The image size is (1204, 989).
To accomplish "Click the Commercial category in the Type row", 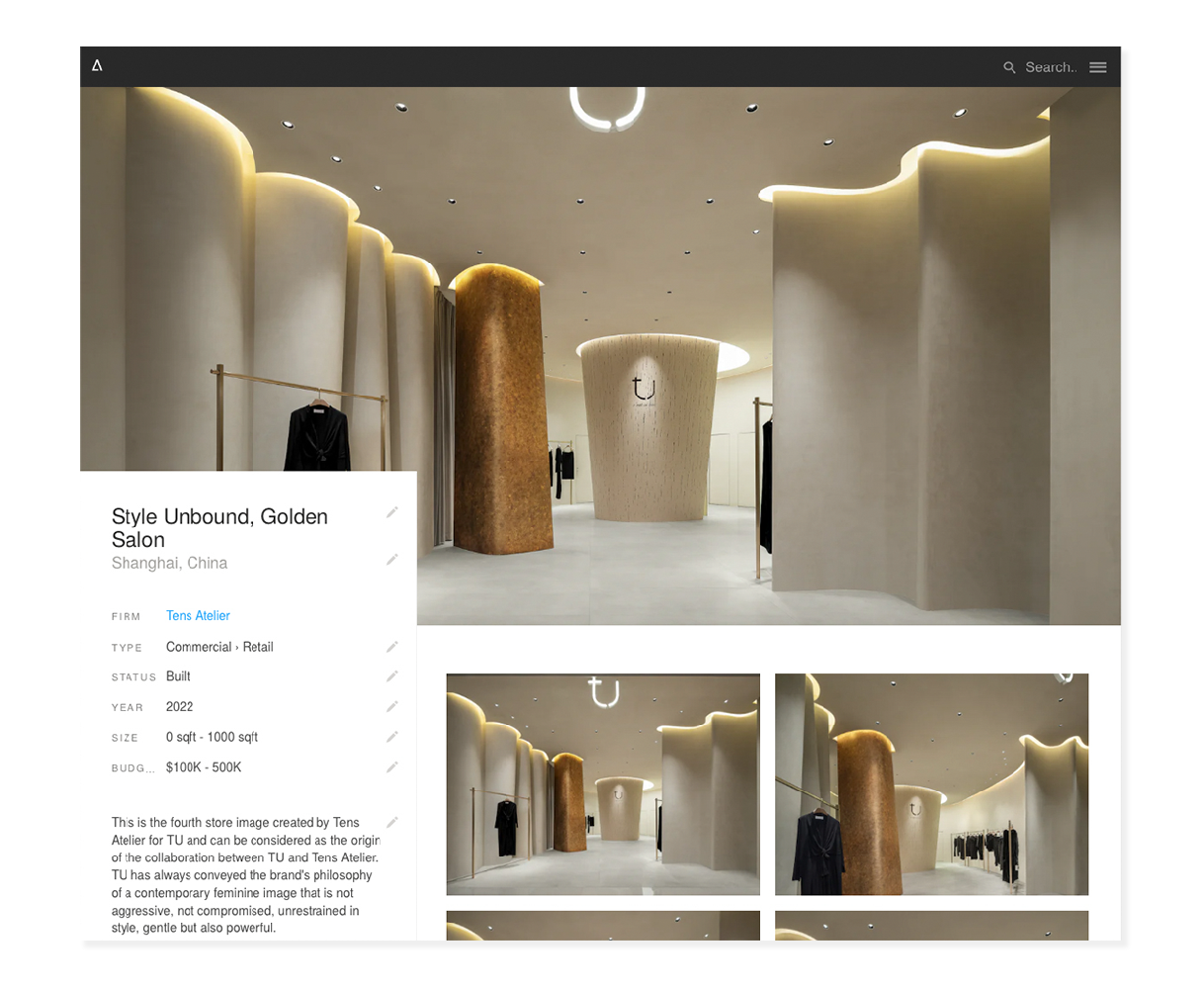I will click(x=199, y=647).
